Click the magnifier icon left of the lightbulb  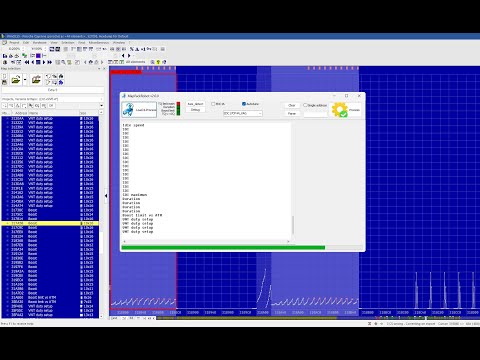[152, 62]
